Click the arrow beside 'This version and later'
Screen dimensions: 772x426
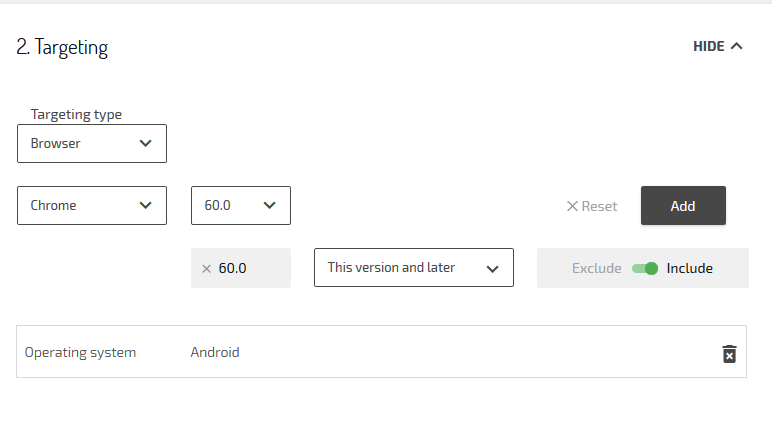click(x=492, y=268)
